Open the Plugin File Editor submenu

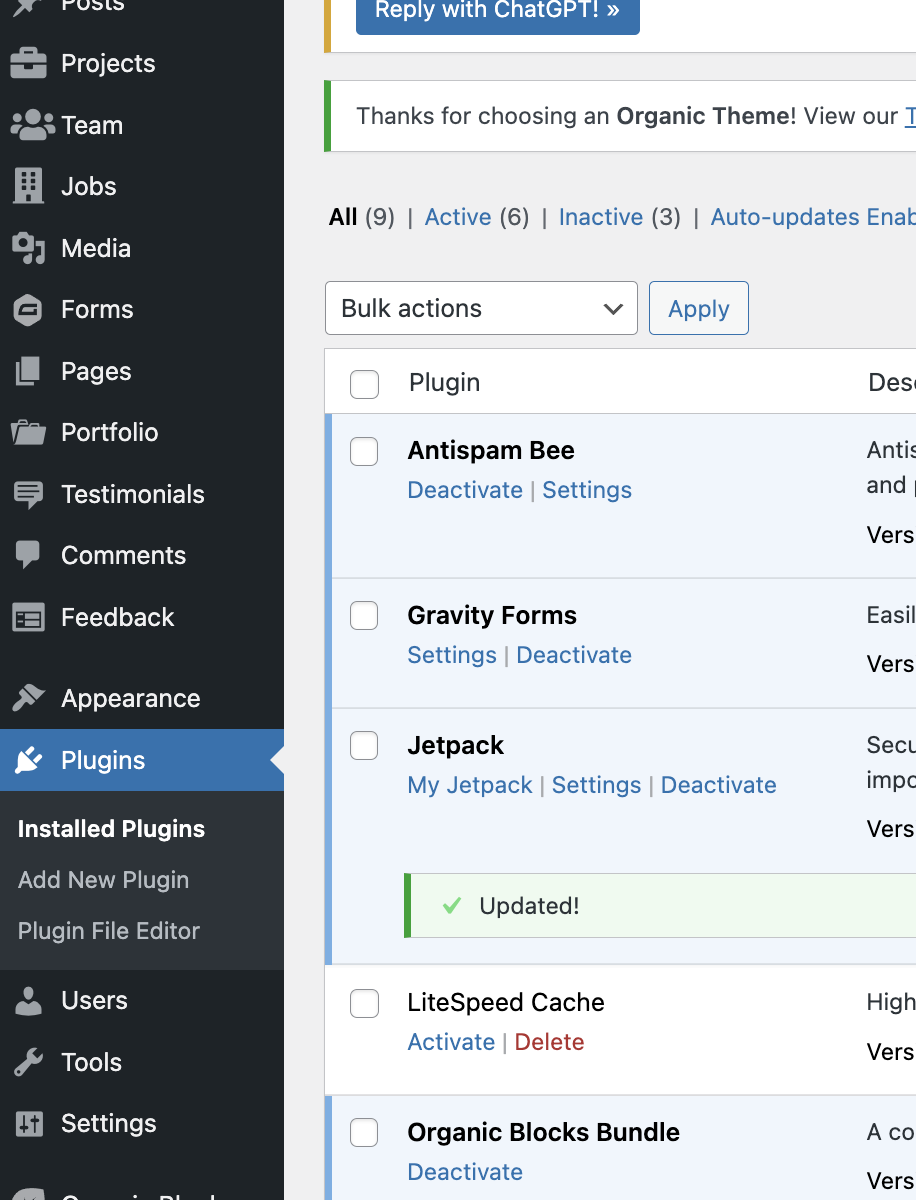point(109,931)
